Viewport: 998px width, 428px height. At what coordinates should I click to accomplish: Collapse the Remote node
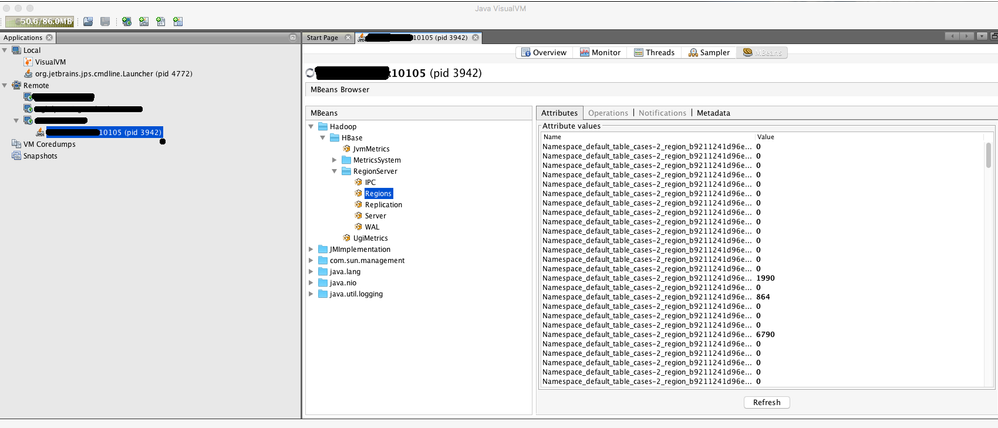click(5, 85)
